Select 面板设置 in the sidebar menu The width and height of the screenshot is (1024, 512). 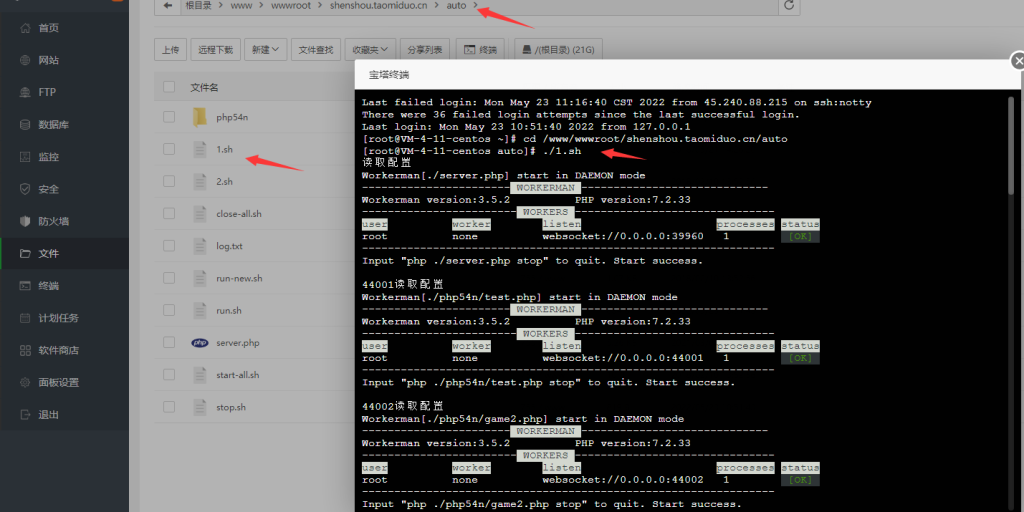tap(58, 382)
